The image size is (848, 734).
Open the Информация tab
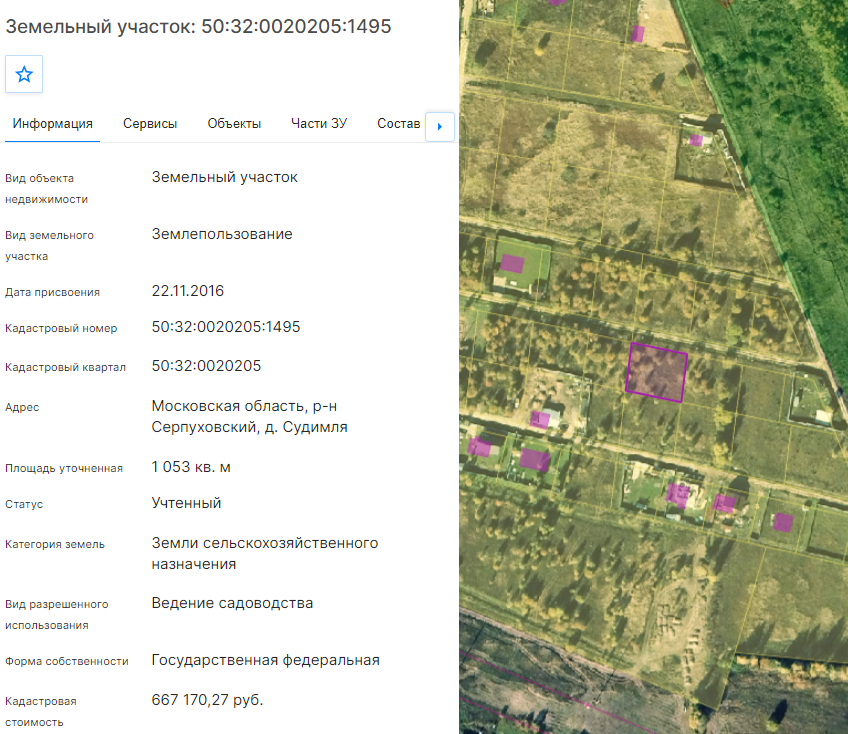52,124
